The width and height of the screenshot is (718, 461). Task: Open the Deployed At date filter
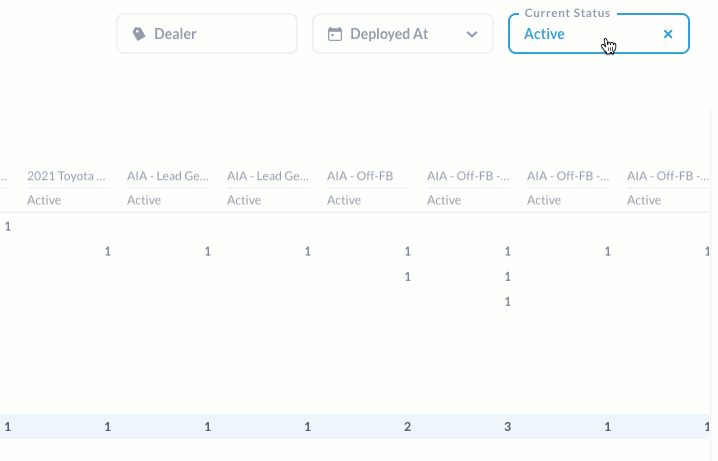(x=403, y=34)
